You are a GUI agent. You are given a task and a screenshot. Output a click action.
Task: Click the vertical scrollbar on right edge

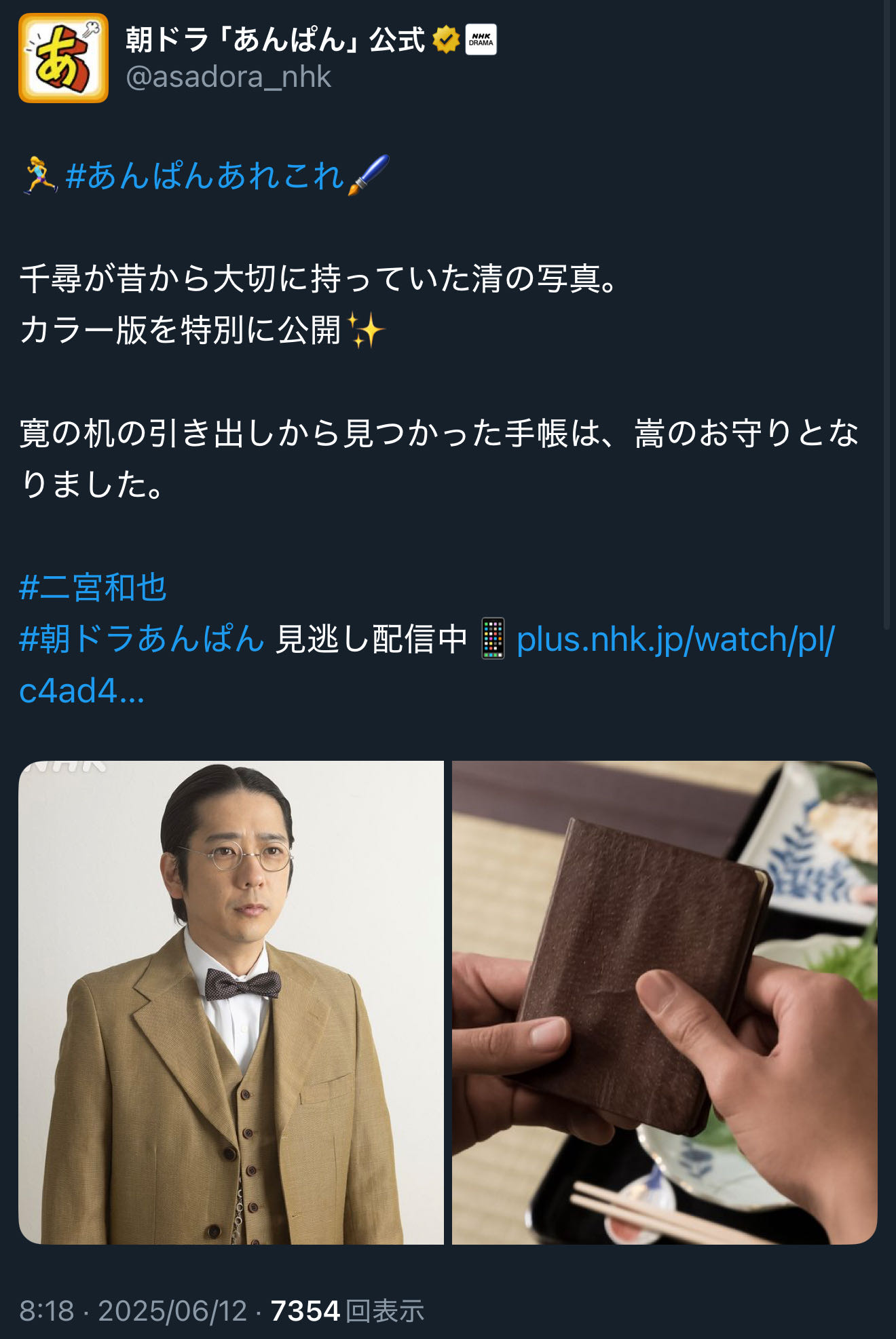886,316
